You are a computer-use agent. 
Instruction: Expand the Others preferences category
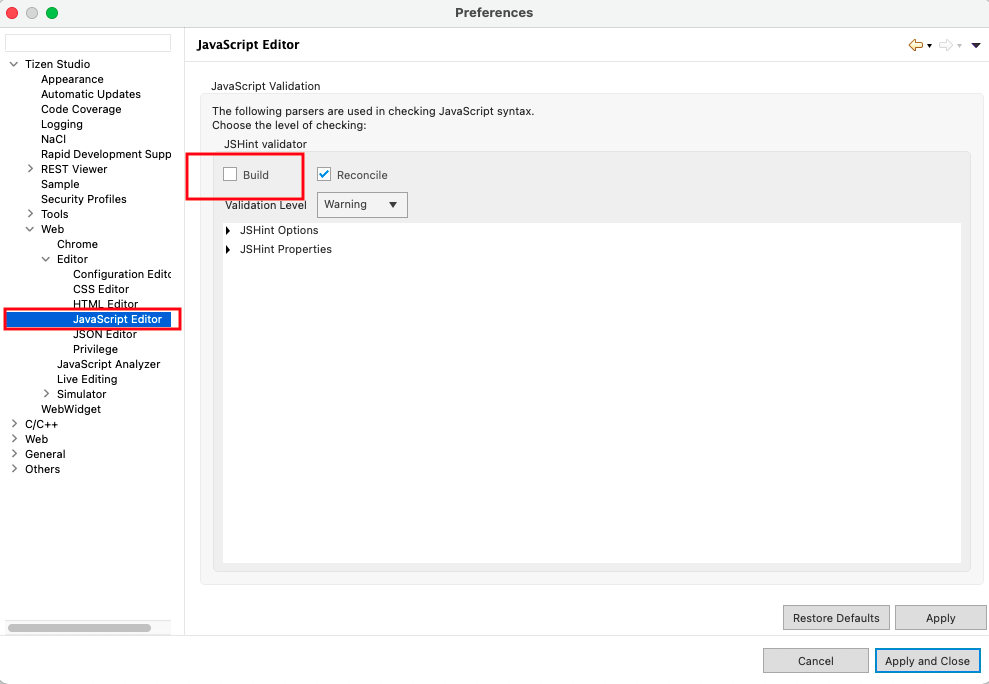point(15,469)
